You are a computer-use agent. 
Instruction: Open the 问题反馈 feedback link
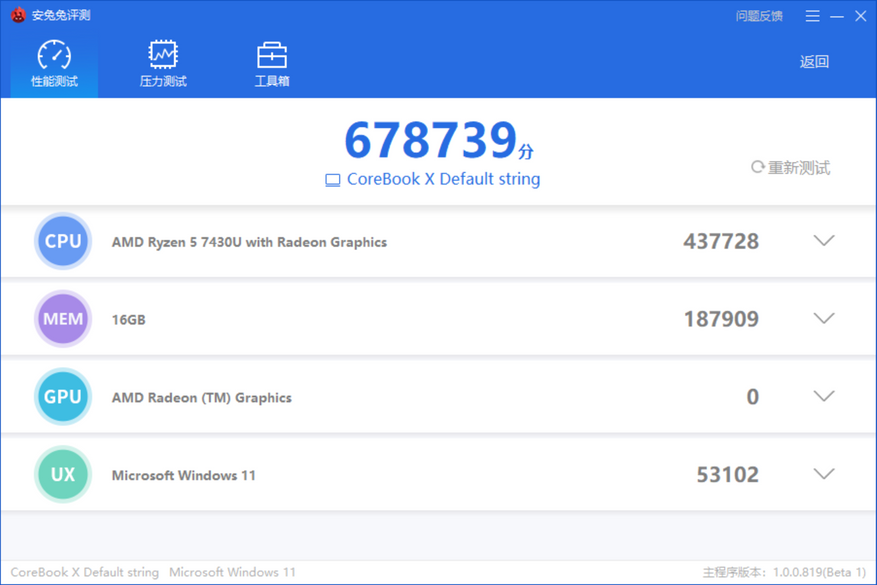point(759,16)
